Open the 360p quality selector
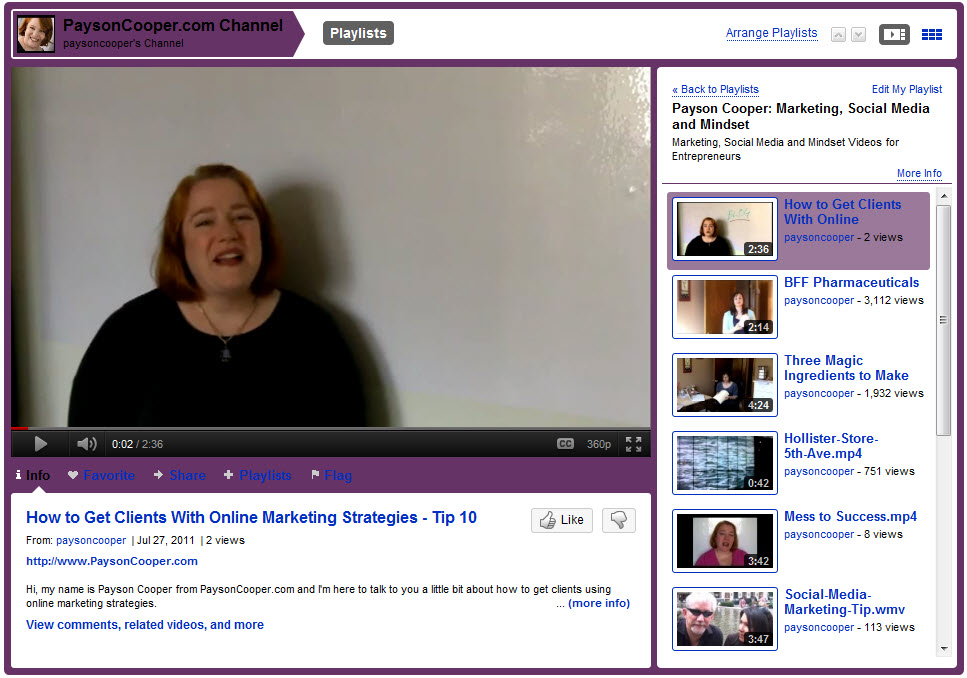 tap(598, 444)
